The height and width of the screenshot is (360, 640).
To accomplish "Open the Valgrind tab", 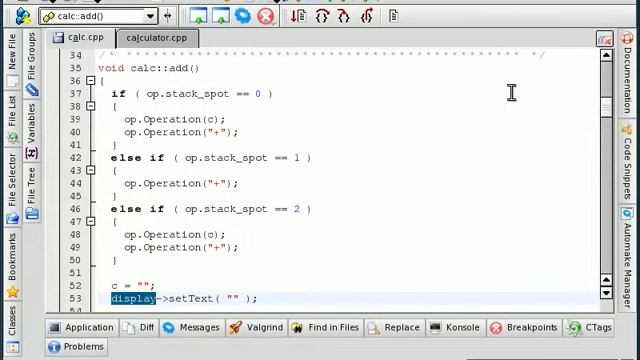I will pos(256,328).
